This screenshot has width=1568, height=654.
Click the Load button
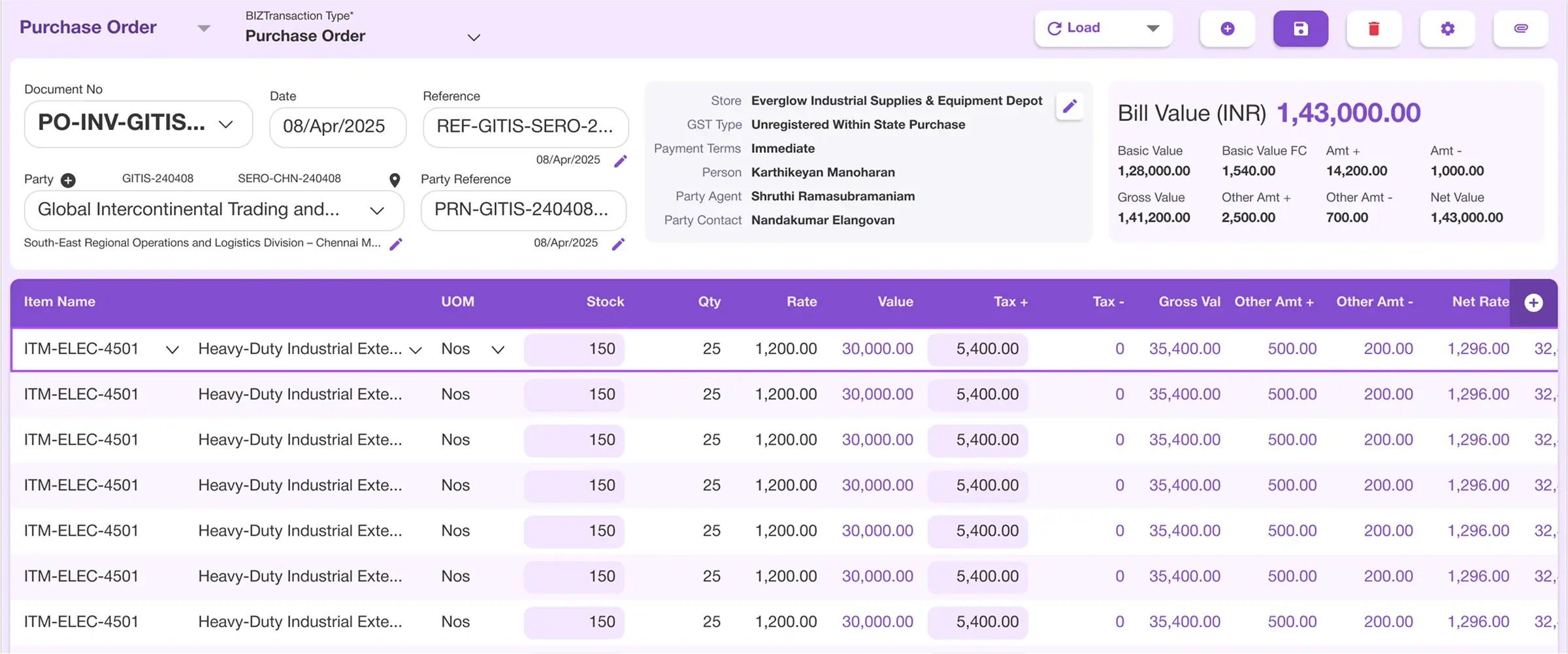coord(1075,28)
